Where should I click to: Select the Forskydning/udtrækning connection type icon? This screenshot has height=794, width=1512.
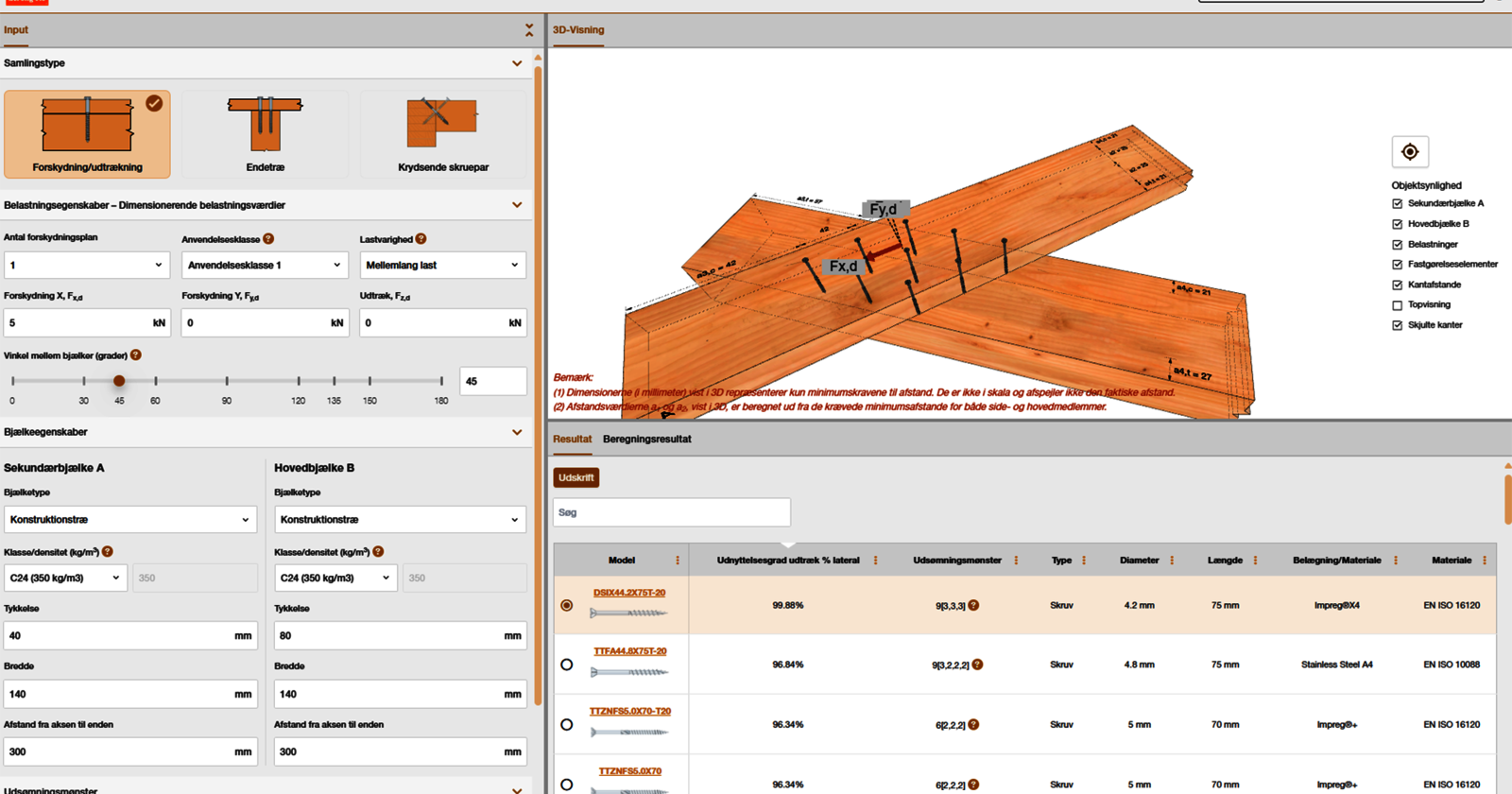click(87, 134)
